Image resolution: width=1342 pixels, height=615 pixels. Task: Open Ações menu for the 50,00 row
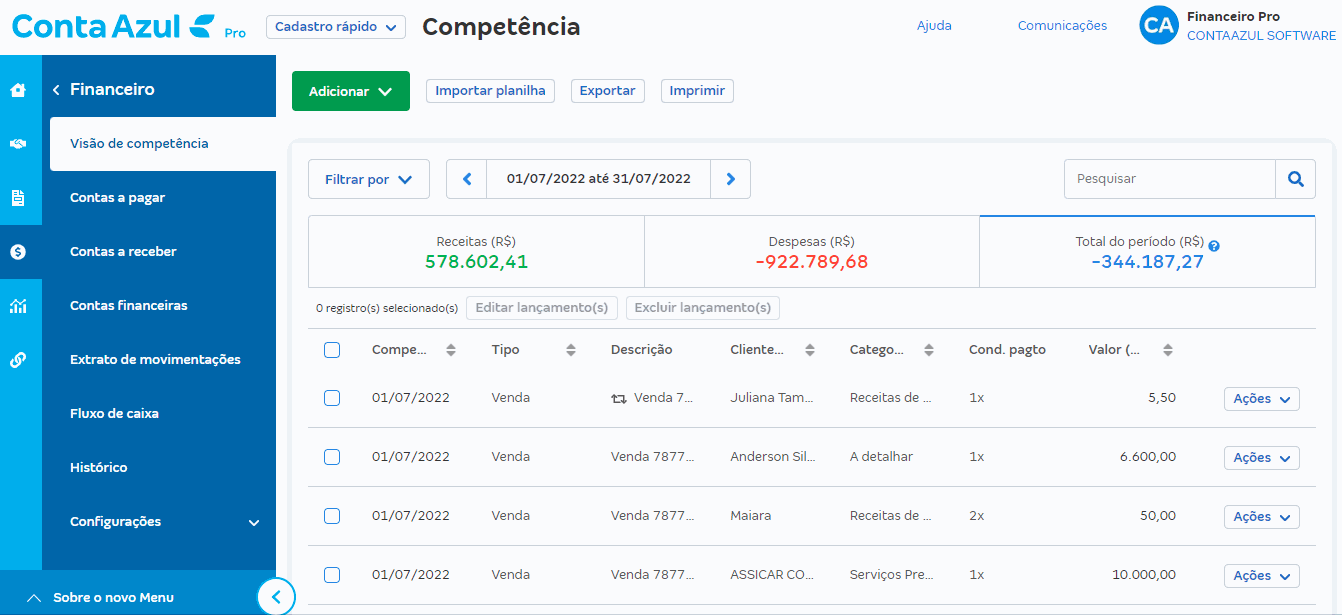[x=1262, y=517]
